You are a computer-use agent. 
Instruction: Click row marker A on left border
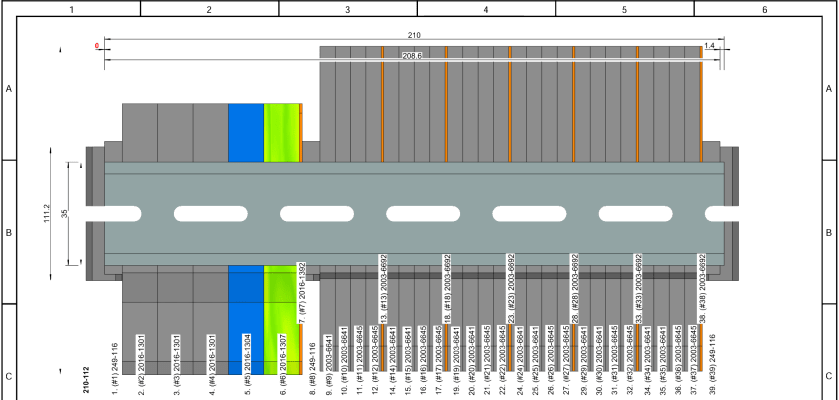point(9,89)
